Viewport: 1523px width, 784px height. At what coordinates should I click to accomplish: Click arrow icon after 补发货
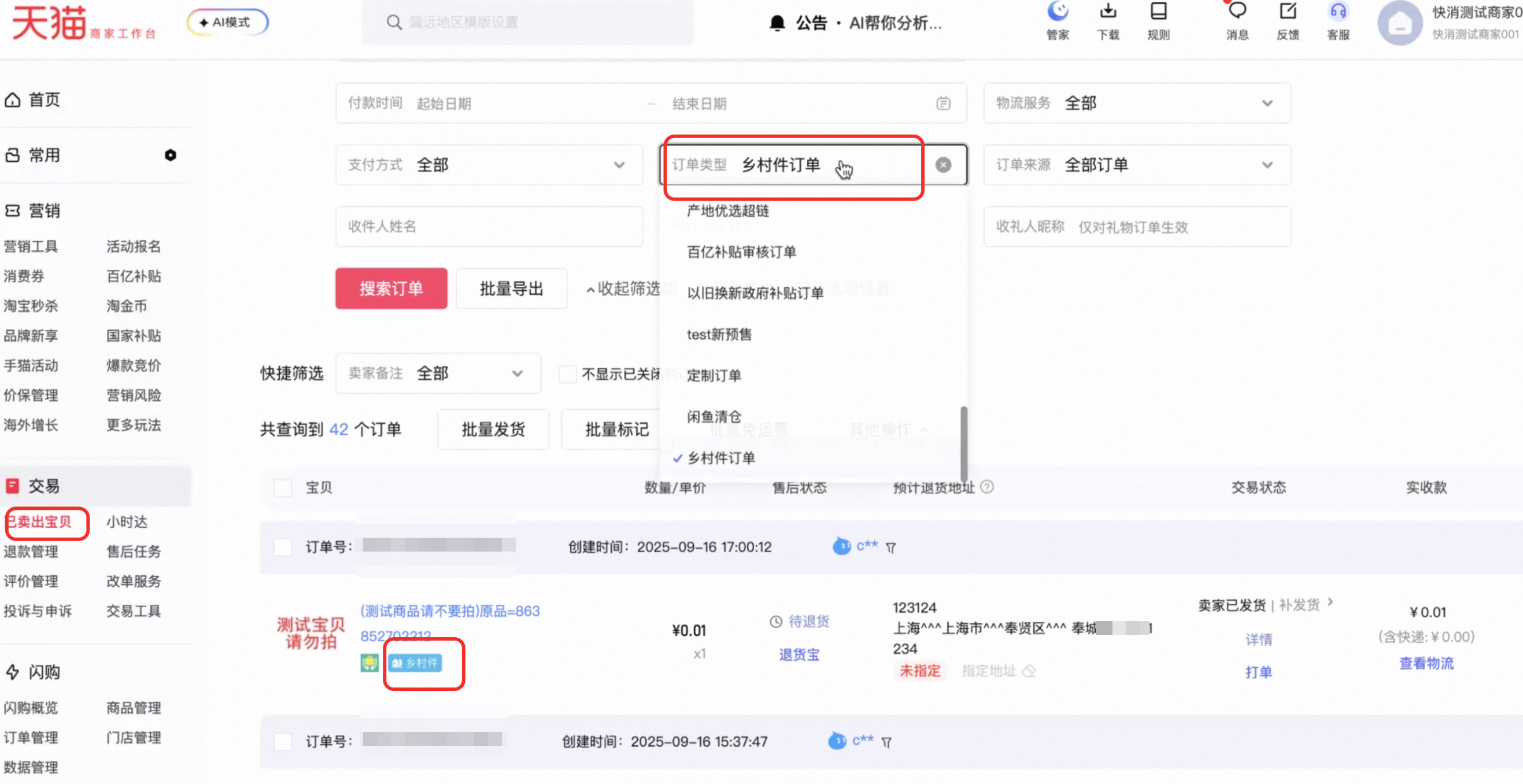1330,602
